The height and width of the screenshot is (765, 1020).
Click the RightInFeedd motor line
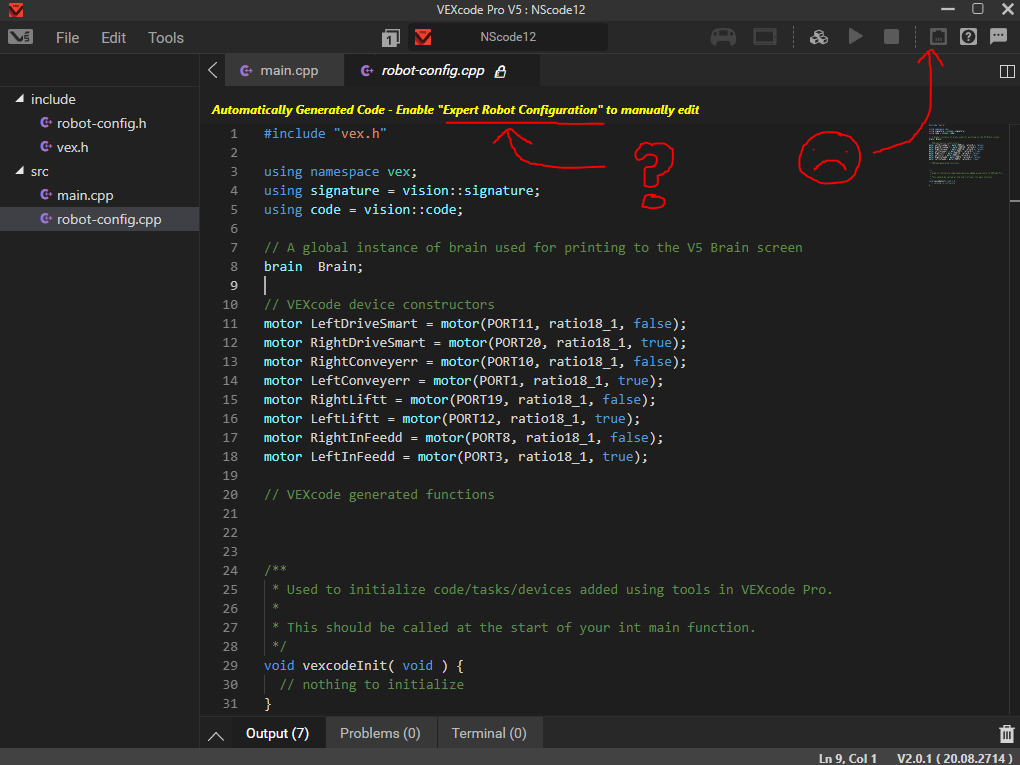[463, 437]
